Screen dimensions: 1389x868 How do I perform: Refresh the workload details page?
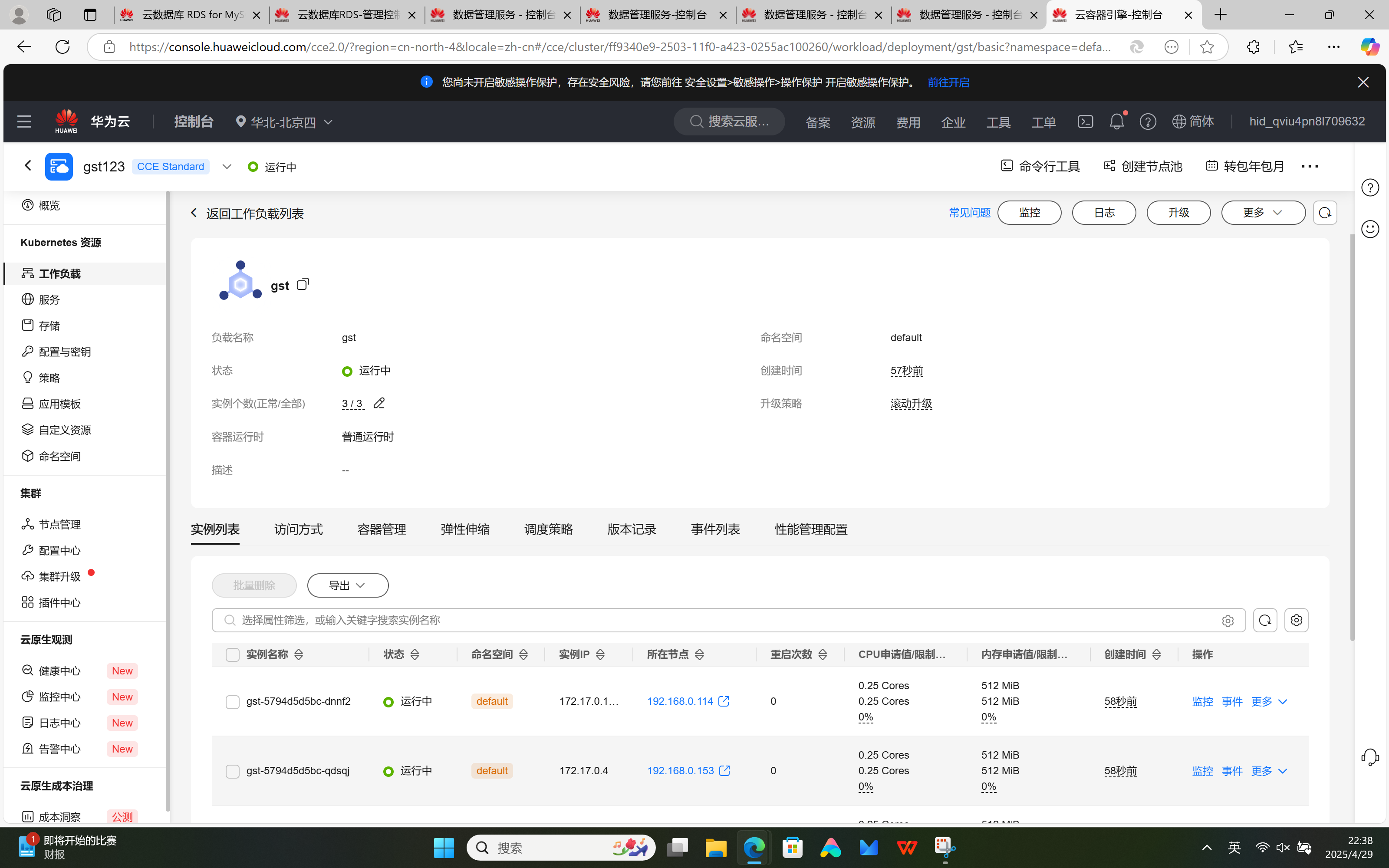[x=1325, y=213]
